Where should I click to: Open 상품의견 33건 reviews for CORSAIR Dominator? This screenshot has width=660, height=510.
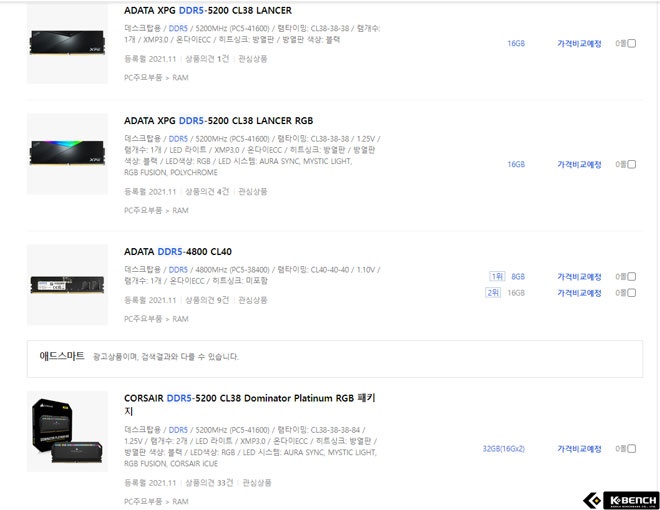[x=209, y=483]
